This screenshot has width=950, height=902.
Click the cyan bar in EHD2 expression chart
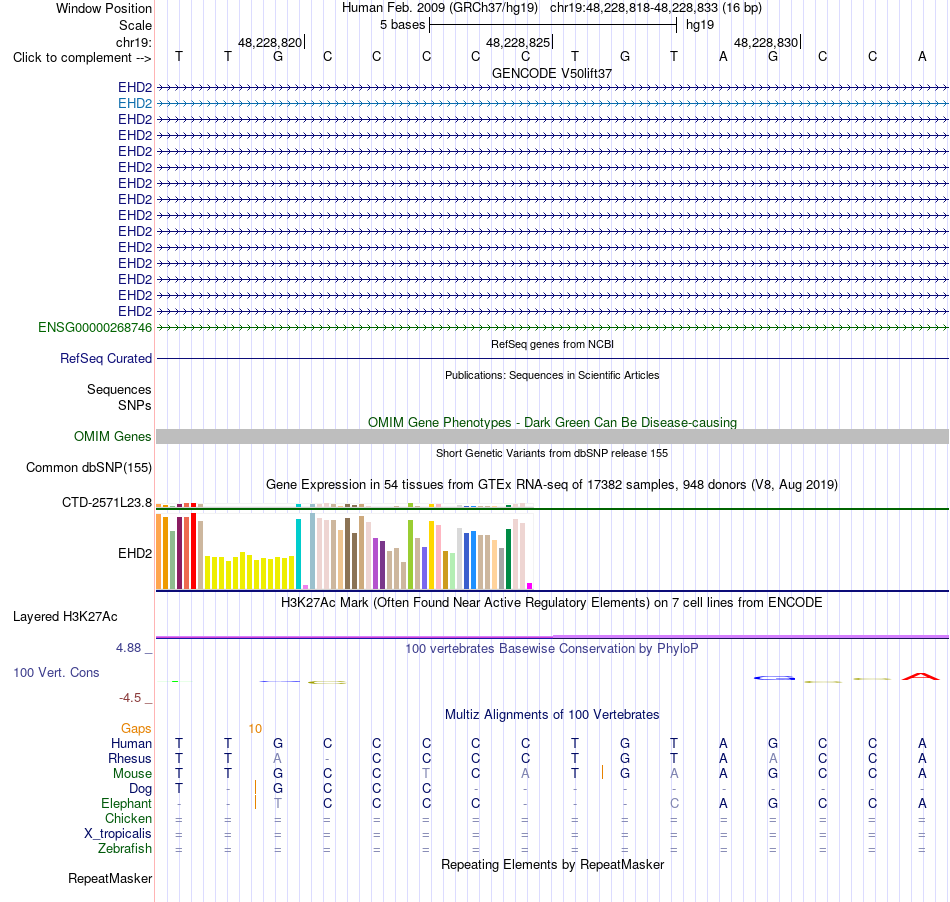tap(298, 554)
